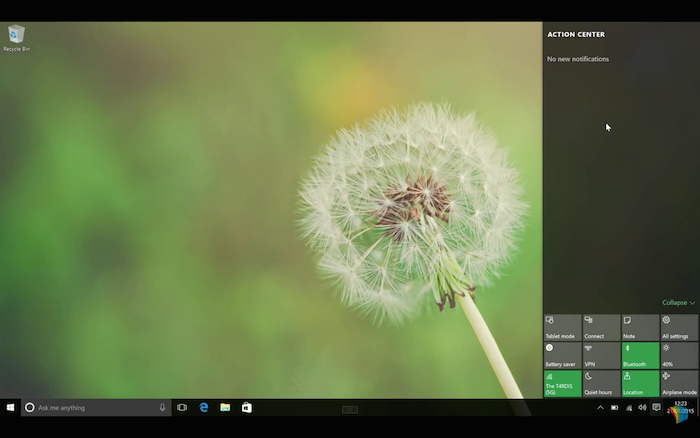Enable Airplane mode quick action

pyautogui.click(x=679, y=383)
